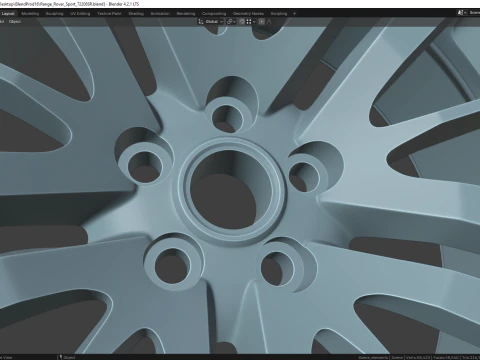Click the transform orientation axes icon
The height and width of the screenshot is (360, 480).
(x=201, y=22)
